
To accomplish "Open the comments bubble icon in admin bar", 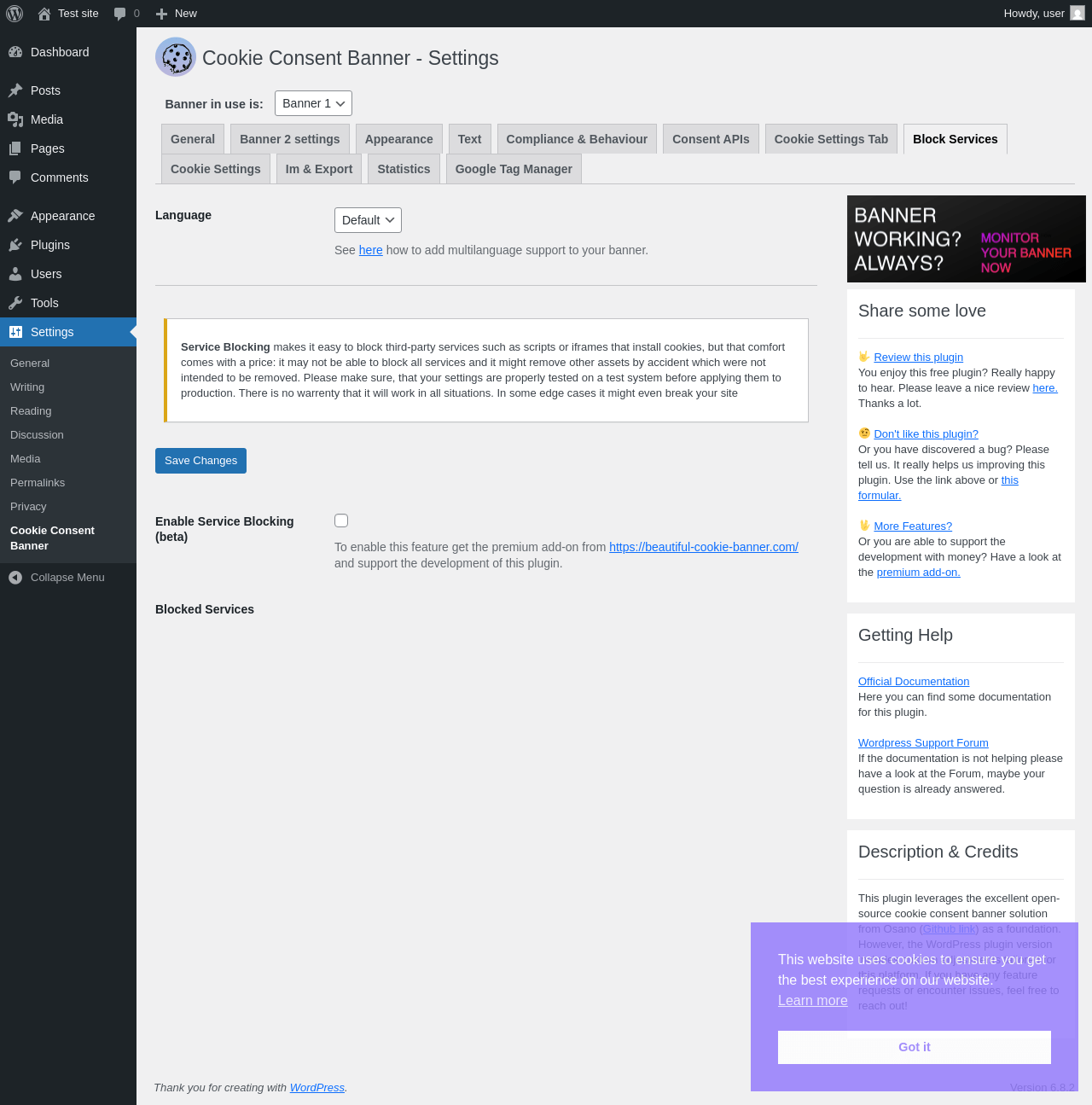I will point(120,14).
